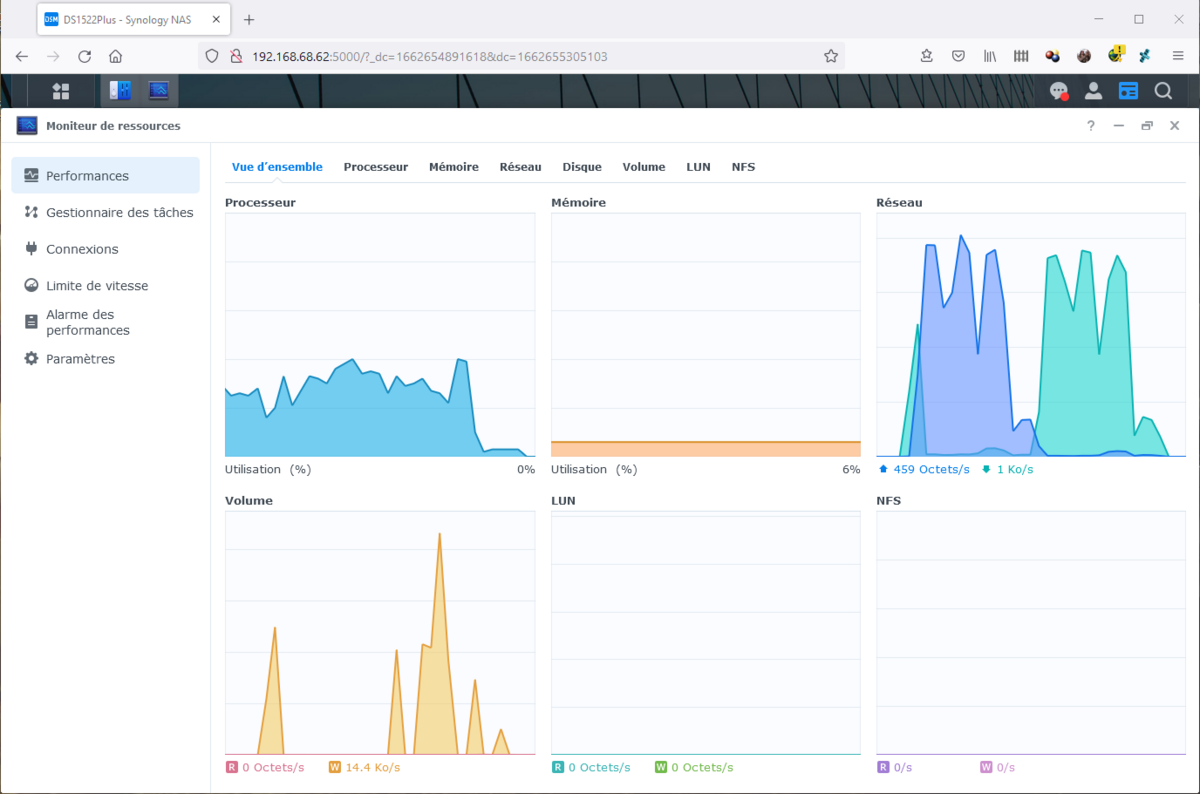Click the Control Panel taskbar icon in DSM
The height and width of the screenshot is (794, 1200).
[x=121, y=91]
